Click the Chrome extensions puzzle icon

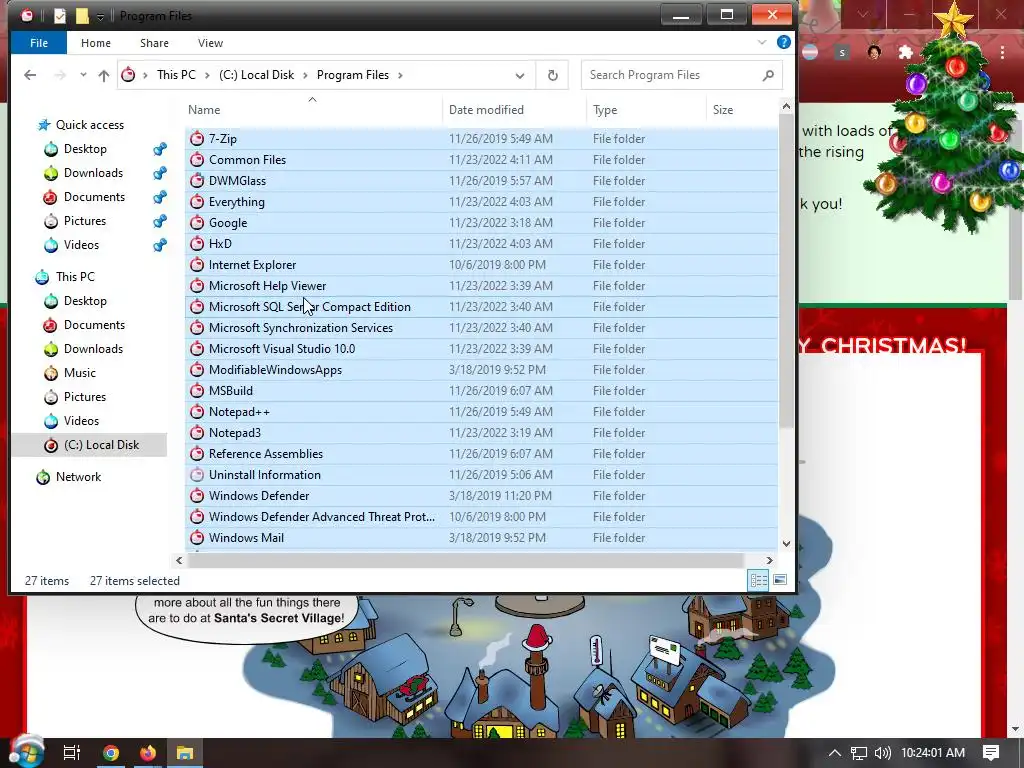coord(905,52)
